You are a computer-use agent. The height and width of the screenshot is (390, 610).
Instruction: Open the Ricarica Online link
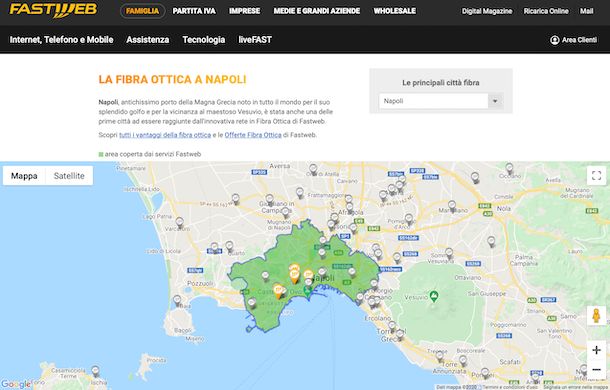[x=546, y=11]
